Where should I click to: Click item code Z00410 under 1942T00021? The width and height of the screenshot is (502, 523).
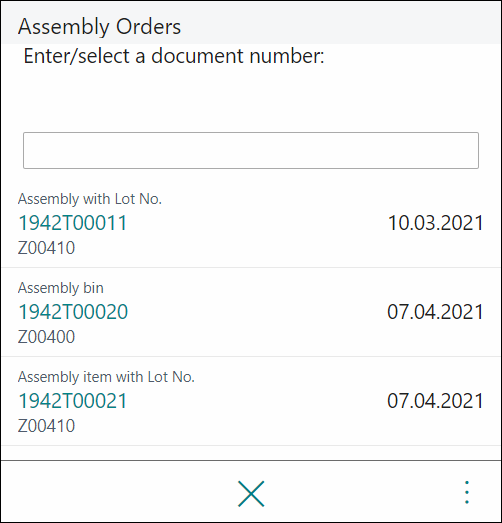click(46, 426)
